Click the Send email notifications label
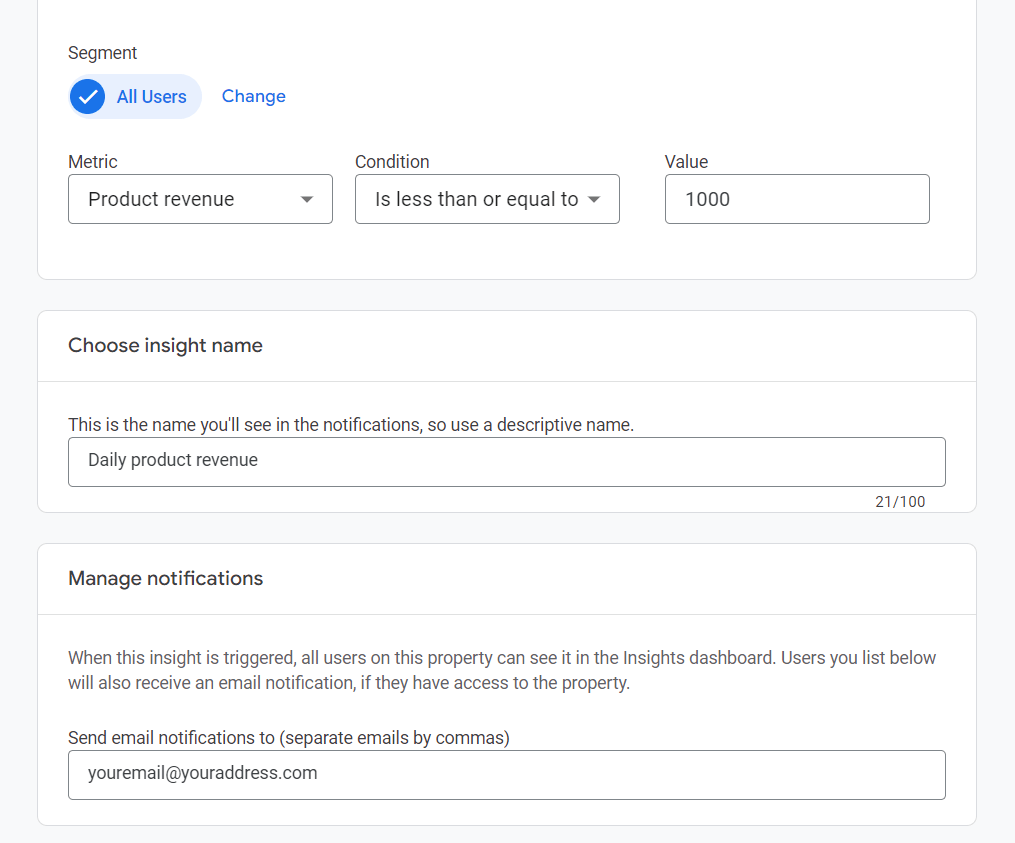Viewport: 1015px width, 843px height. point(288,737)
